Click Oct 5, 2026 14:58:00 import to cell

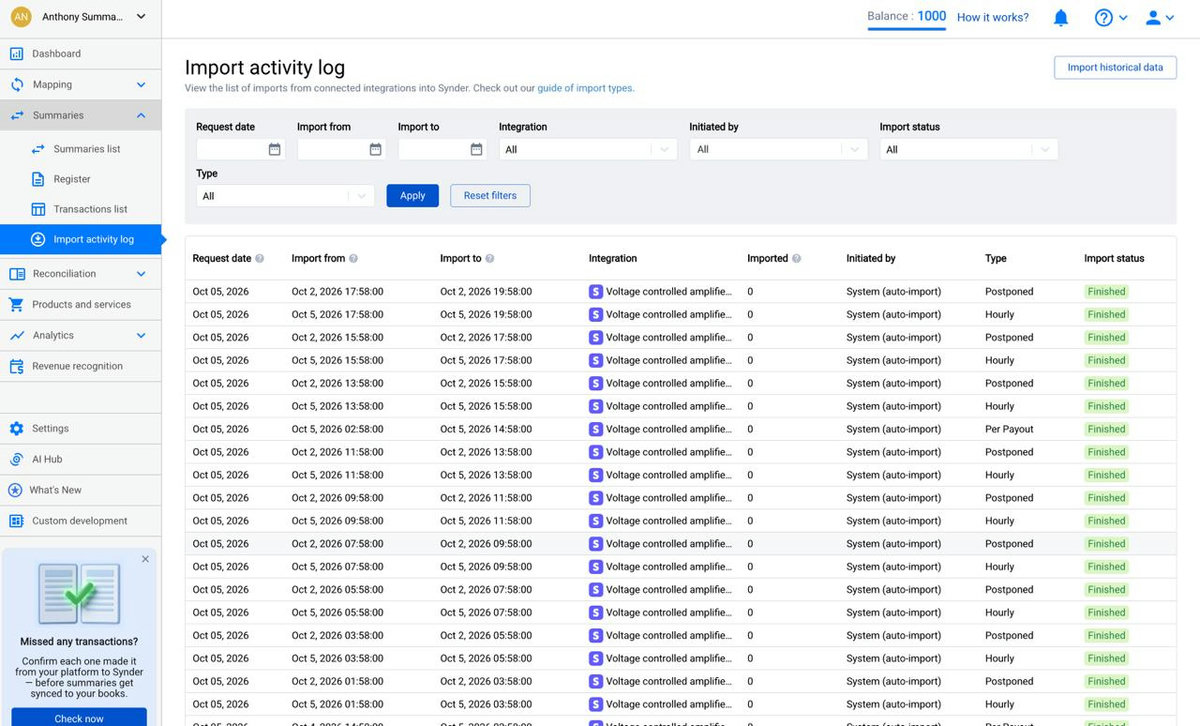(x=486, y=430)
